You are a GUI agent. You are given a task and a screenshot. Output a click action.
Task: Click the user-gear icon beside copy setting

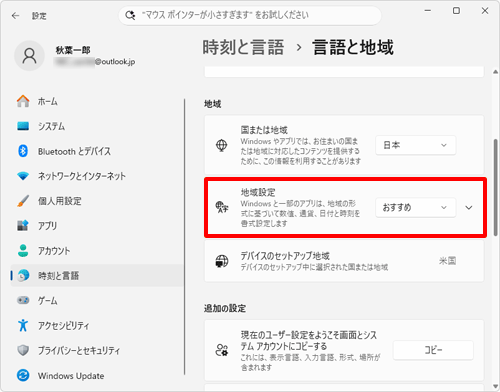(222, 350)
